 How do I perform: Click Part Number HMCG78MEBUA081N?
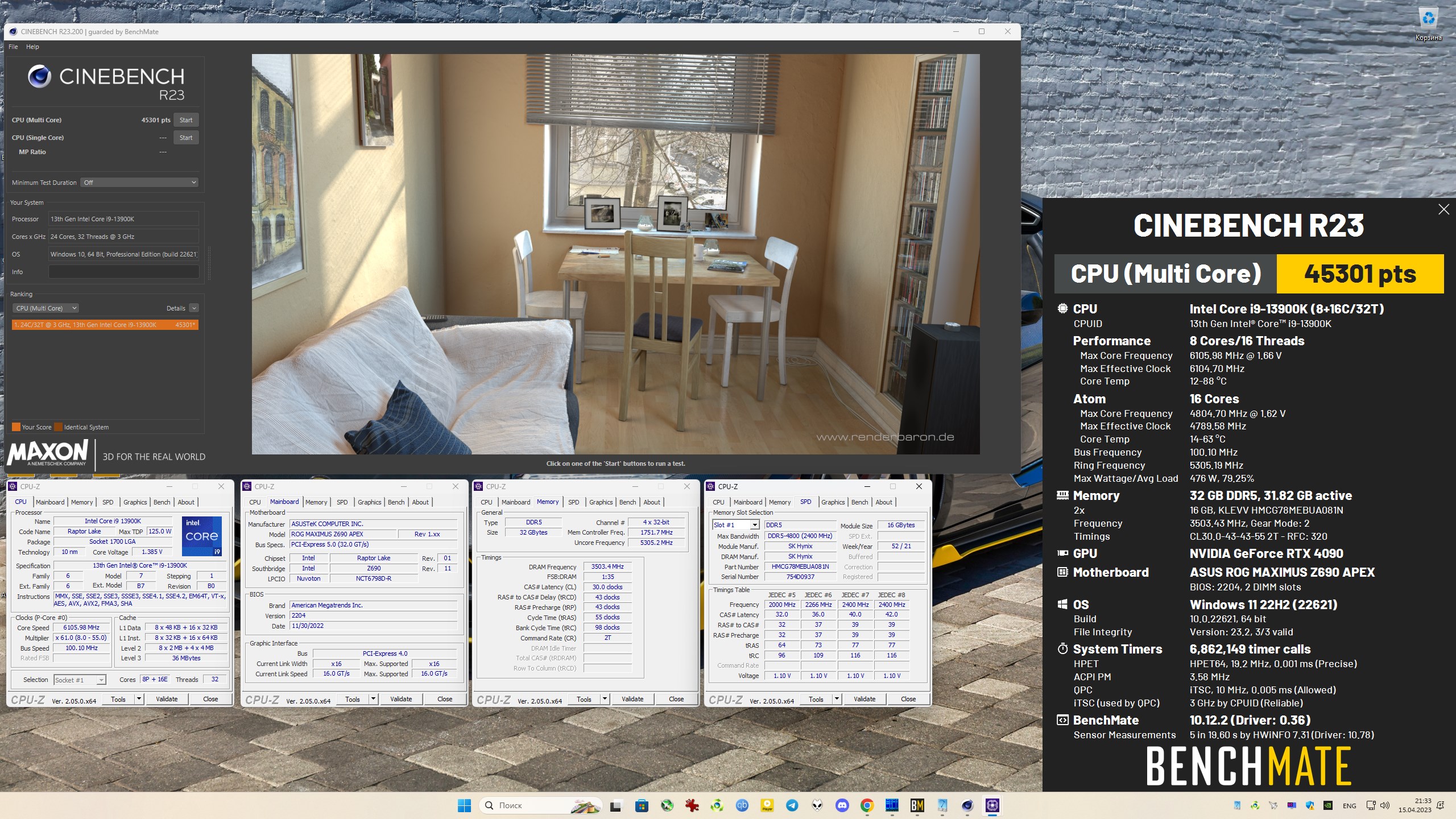pyautogui.click(x=800, y=566)
